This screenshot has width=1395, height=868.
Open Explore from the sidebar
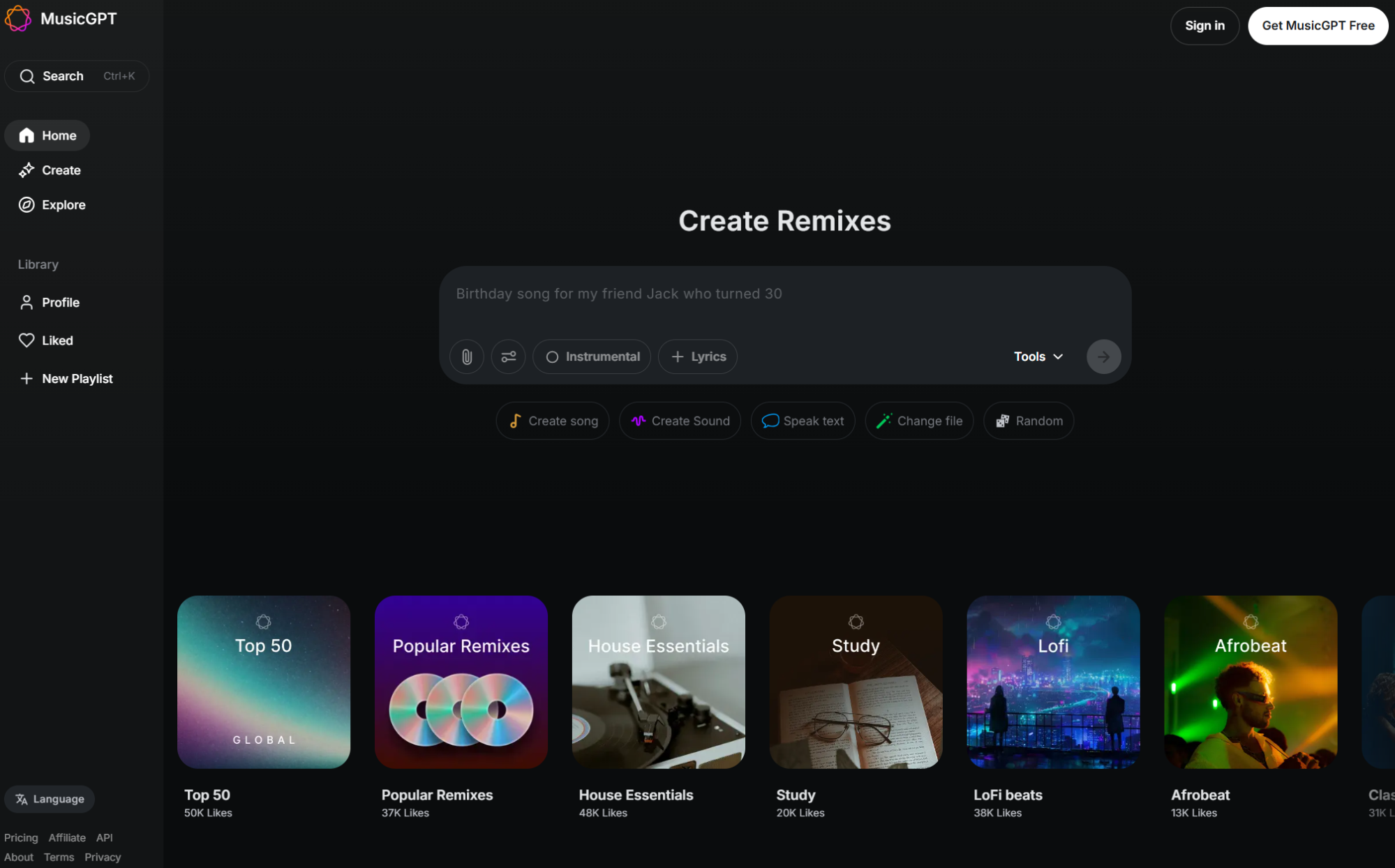click(64, 204)
